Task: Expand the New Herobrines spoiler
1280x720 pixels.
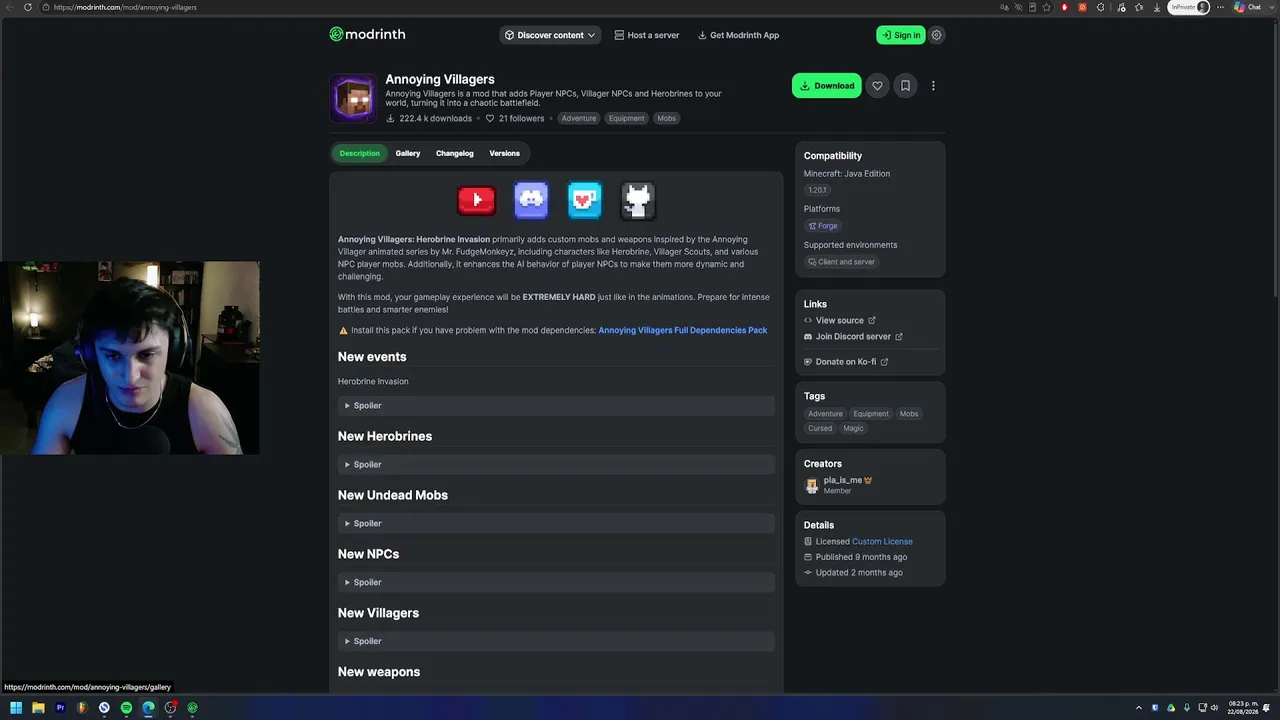Action: pos(556,464)
